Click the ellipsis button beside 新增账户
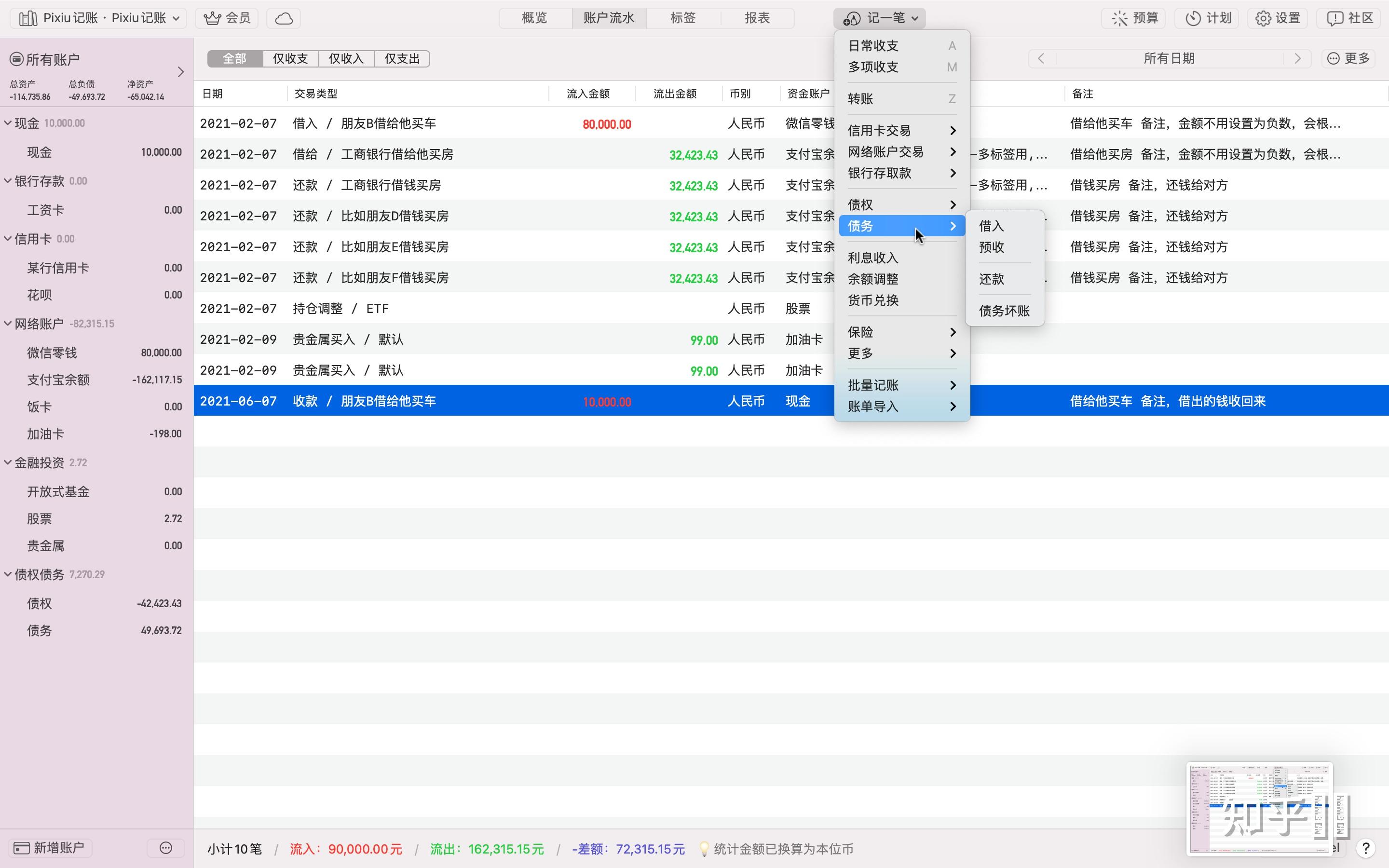 click(166, 848)
